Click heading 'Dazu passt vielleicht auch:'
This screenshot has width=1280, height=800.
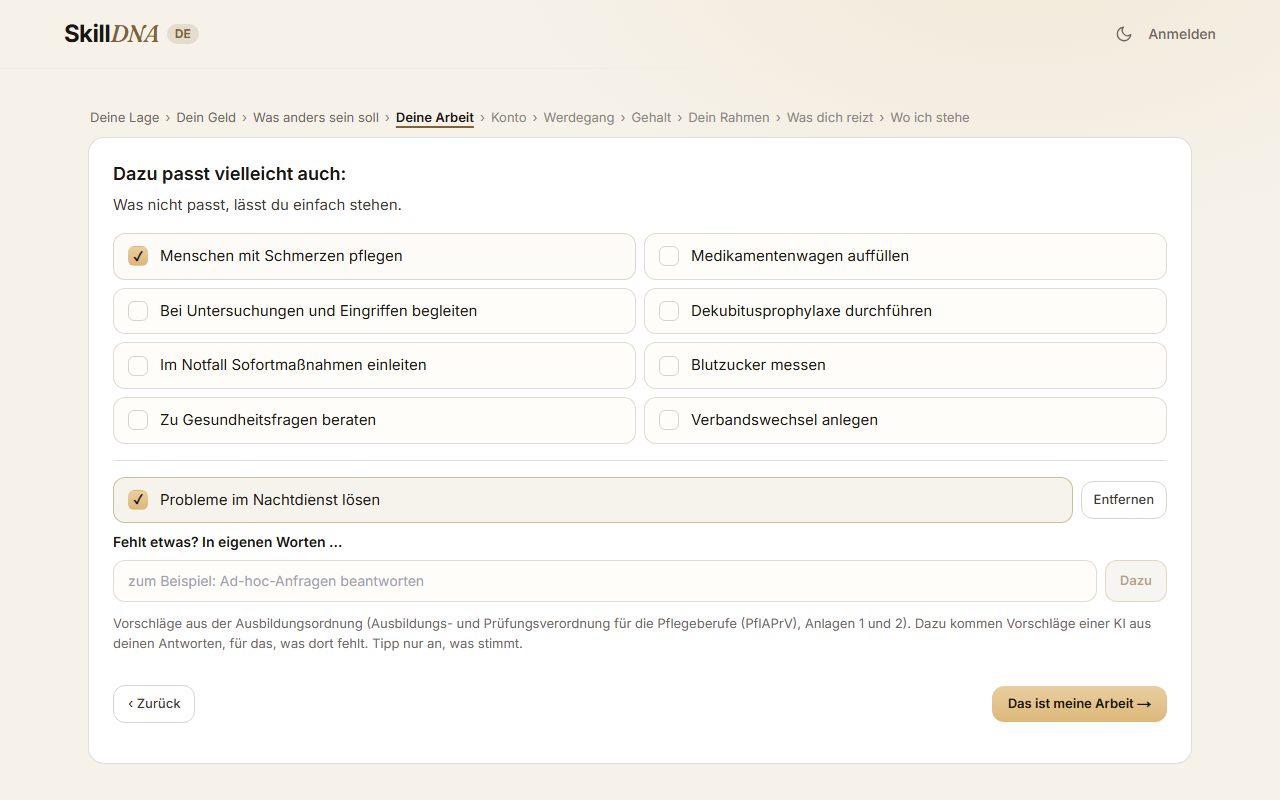pos(229,174)
